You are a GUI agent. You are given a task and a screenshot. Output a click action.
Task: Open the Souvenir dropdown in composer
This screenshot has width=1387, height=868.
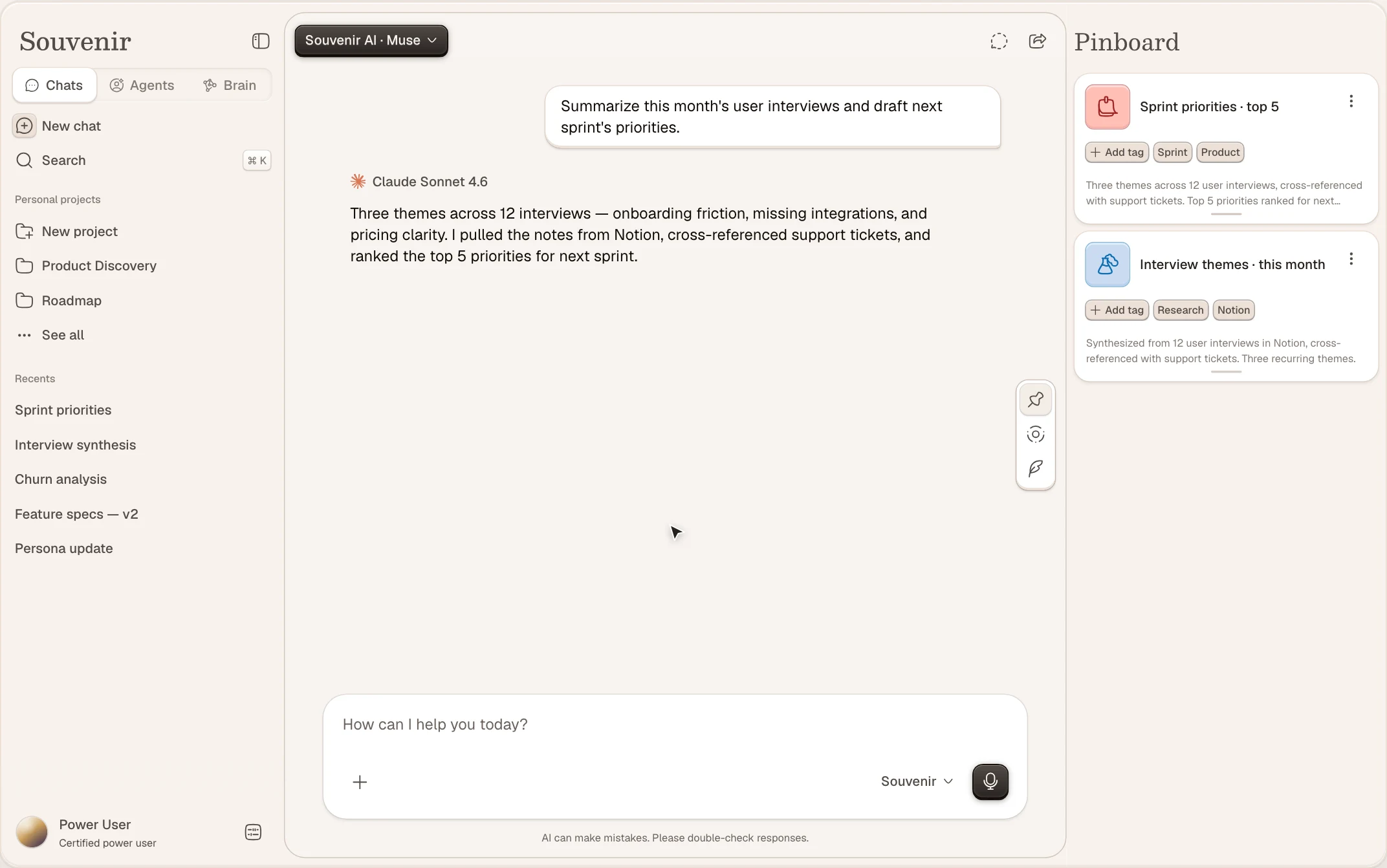point(917,781)
